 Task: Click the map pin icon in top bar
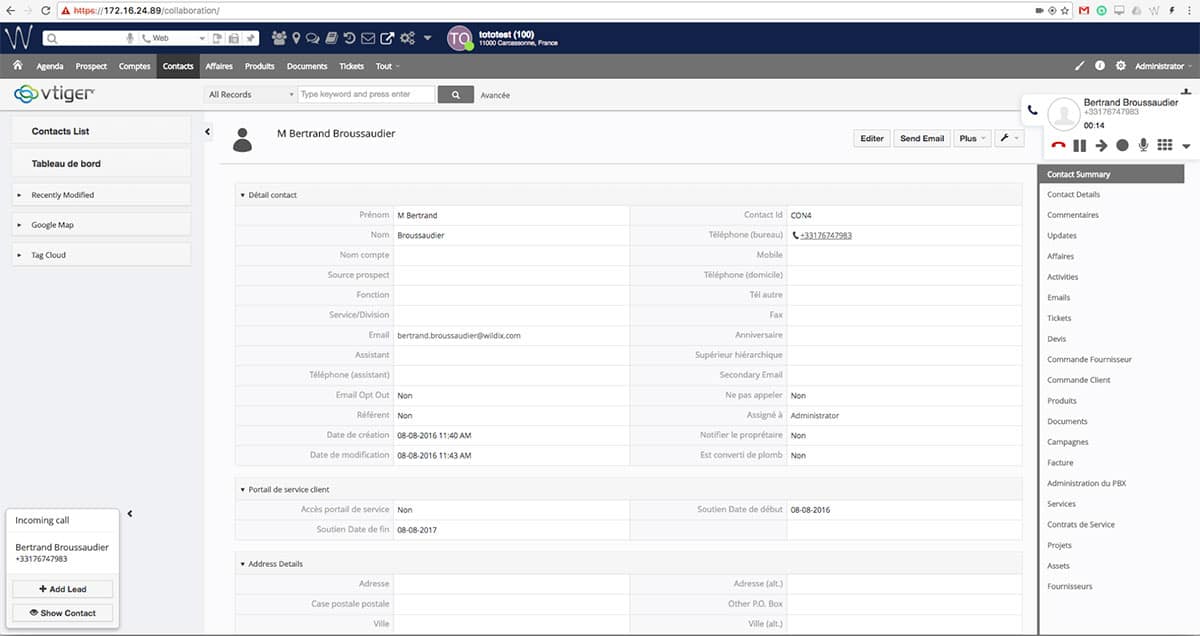click(x=297, y=38)
